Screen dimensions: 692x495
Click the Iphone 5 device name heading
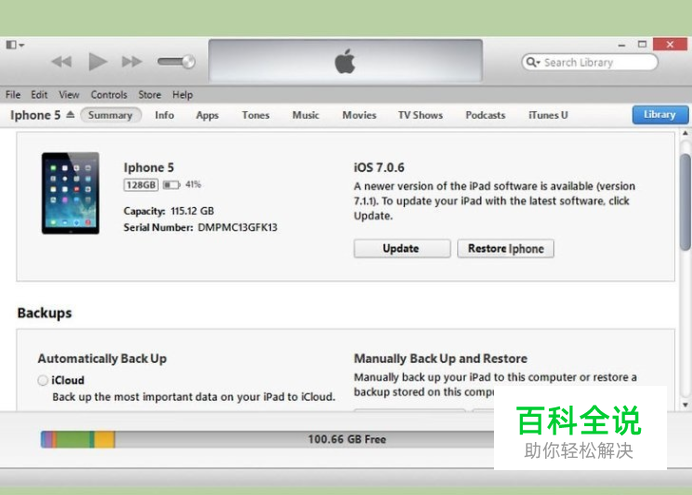coord(149,168)
